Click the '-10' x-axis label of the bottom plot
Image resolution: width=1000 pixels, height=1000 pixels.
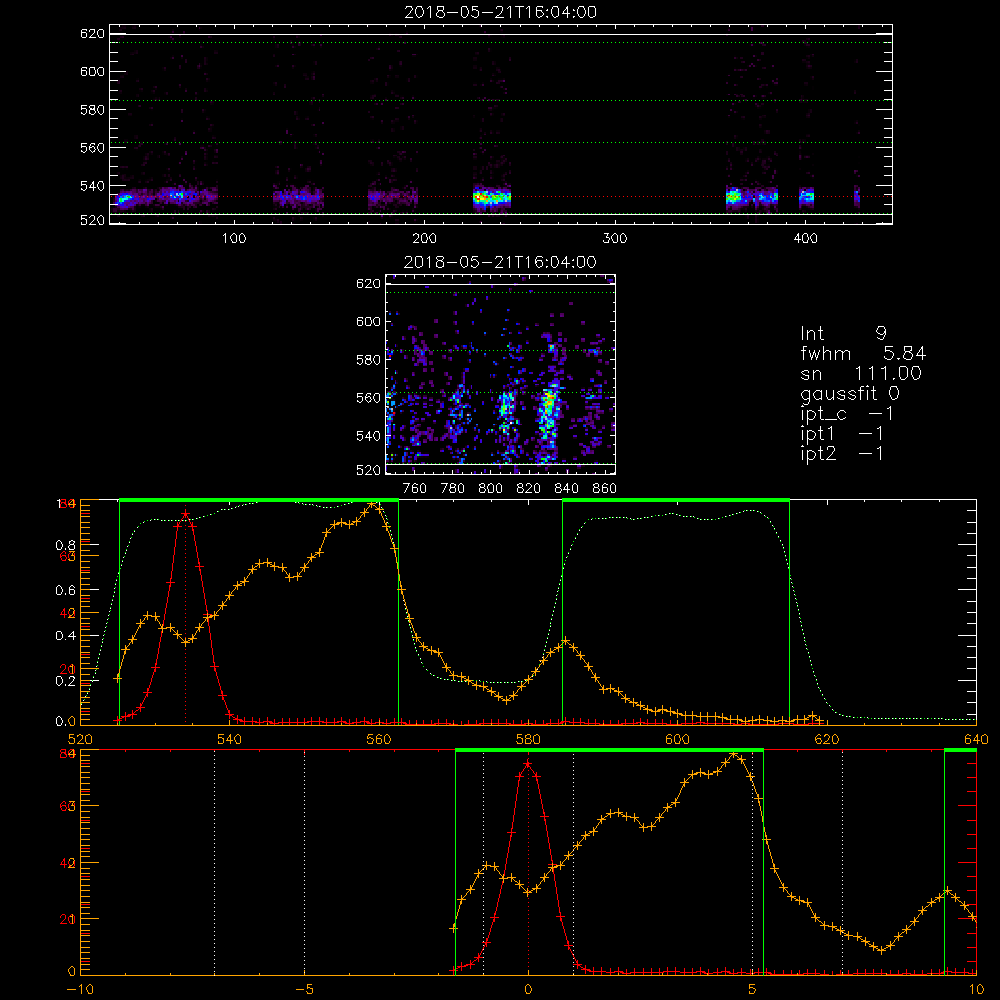[80, 989]
